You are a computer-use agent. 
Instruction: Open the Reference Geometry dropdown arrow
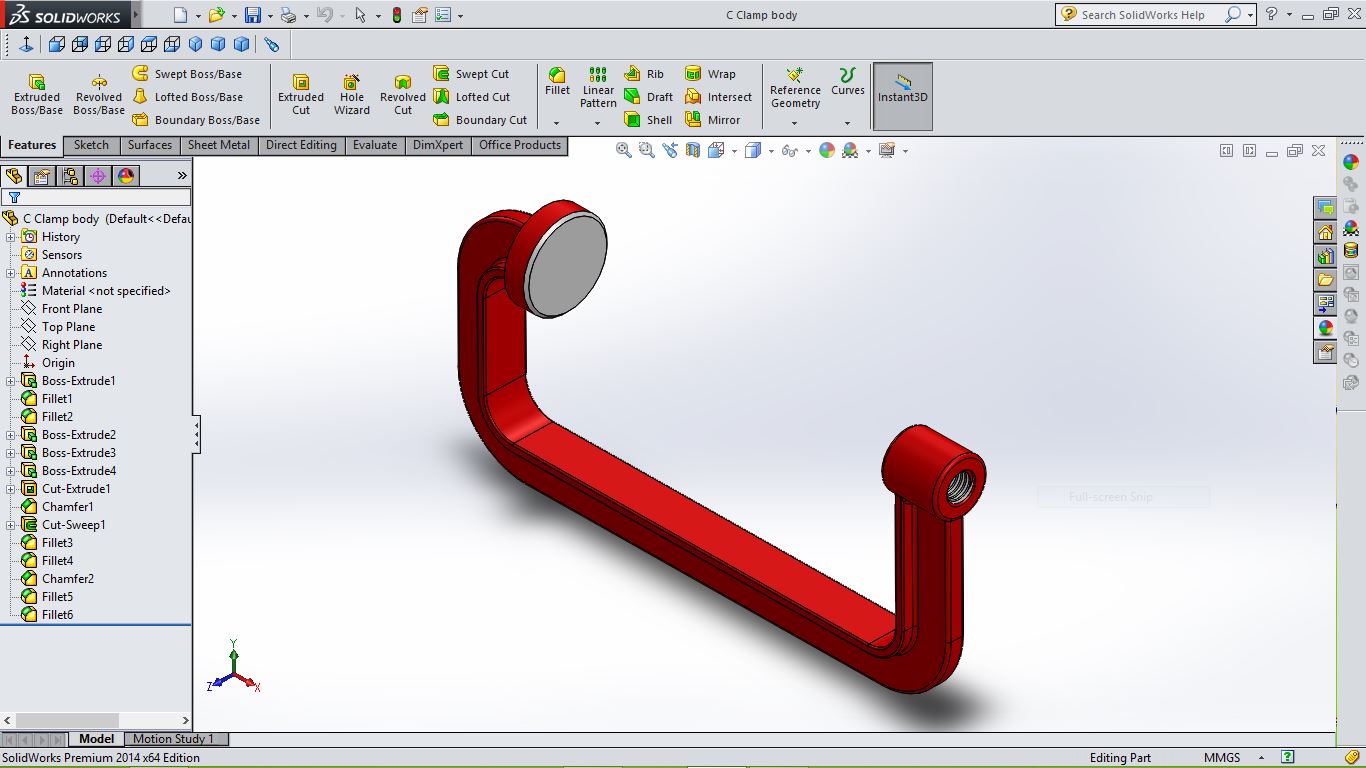point(795,123)
